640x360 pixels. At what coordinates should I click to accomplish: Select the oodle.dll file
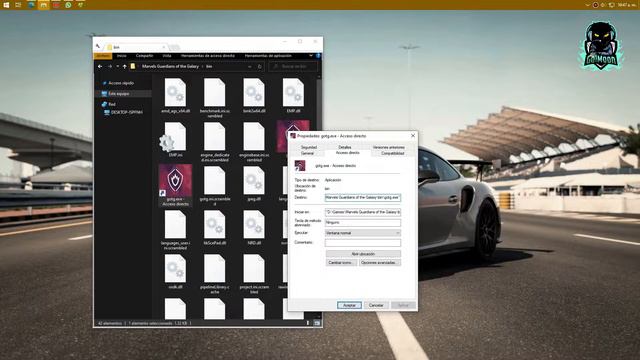pos(175,272)
